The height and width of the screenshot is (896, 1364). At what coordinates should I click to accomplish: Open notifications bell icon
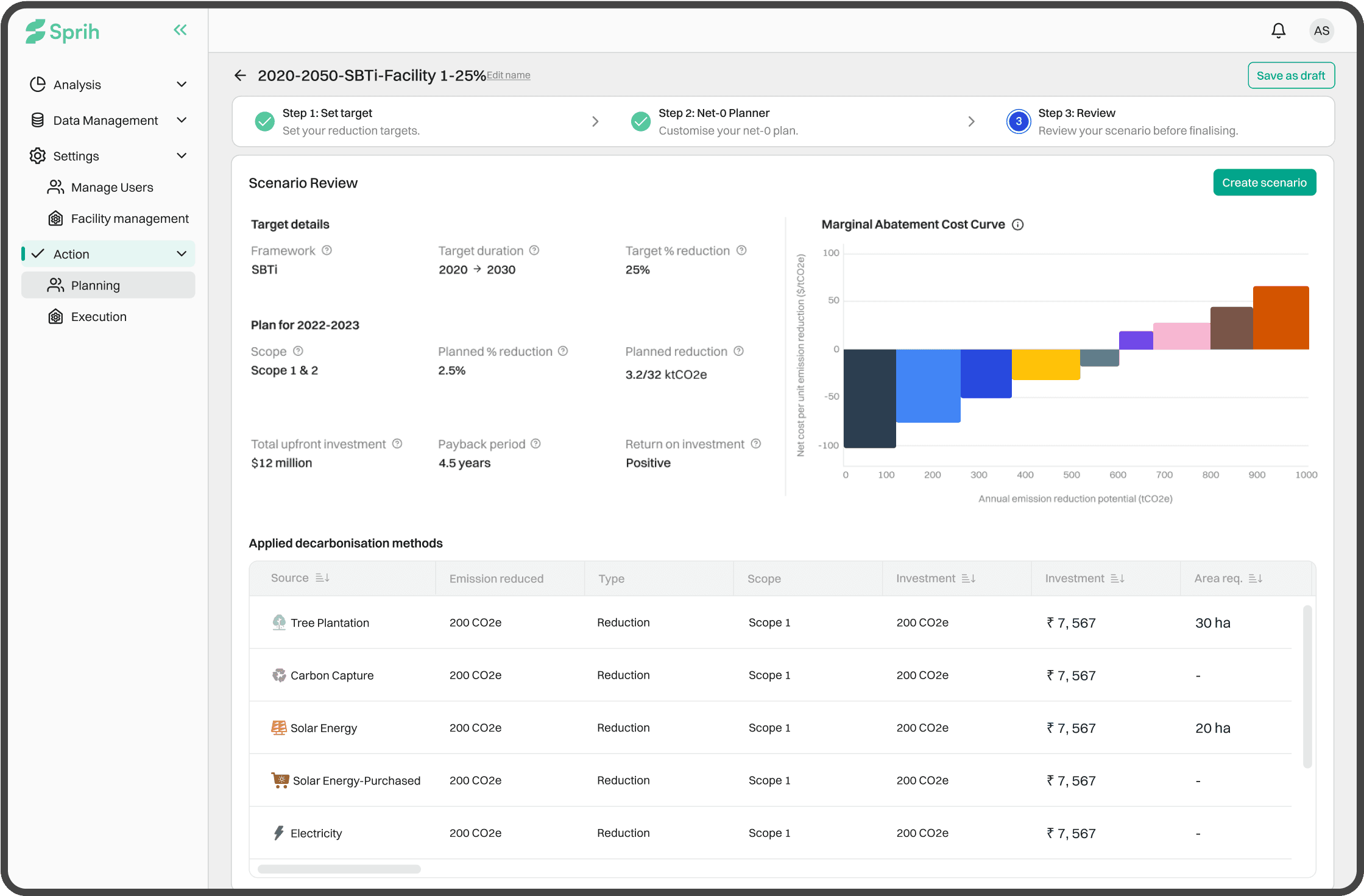tap(1278, 30)
